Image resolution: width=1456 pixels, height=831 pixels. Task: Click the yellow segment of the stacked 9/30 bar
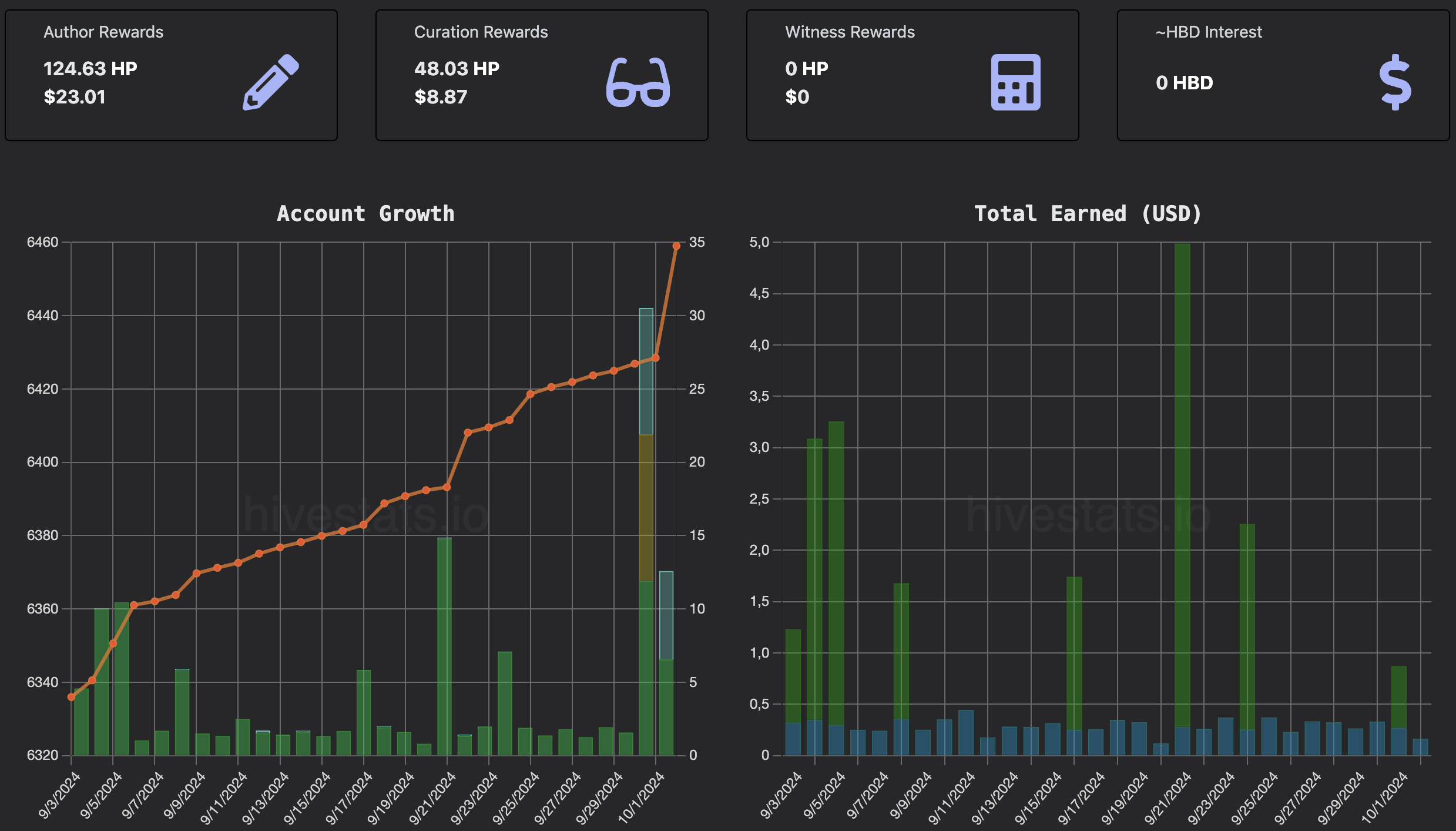click(646, 508)
